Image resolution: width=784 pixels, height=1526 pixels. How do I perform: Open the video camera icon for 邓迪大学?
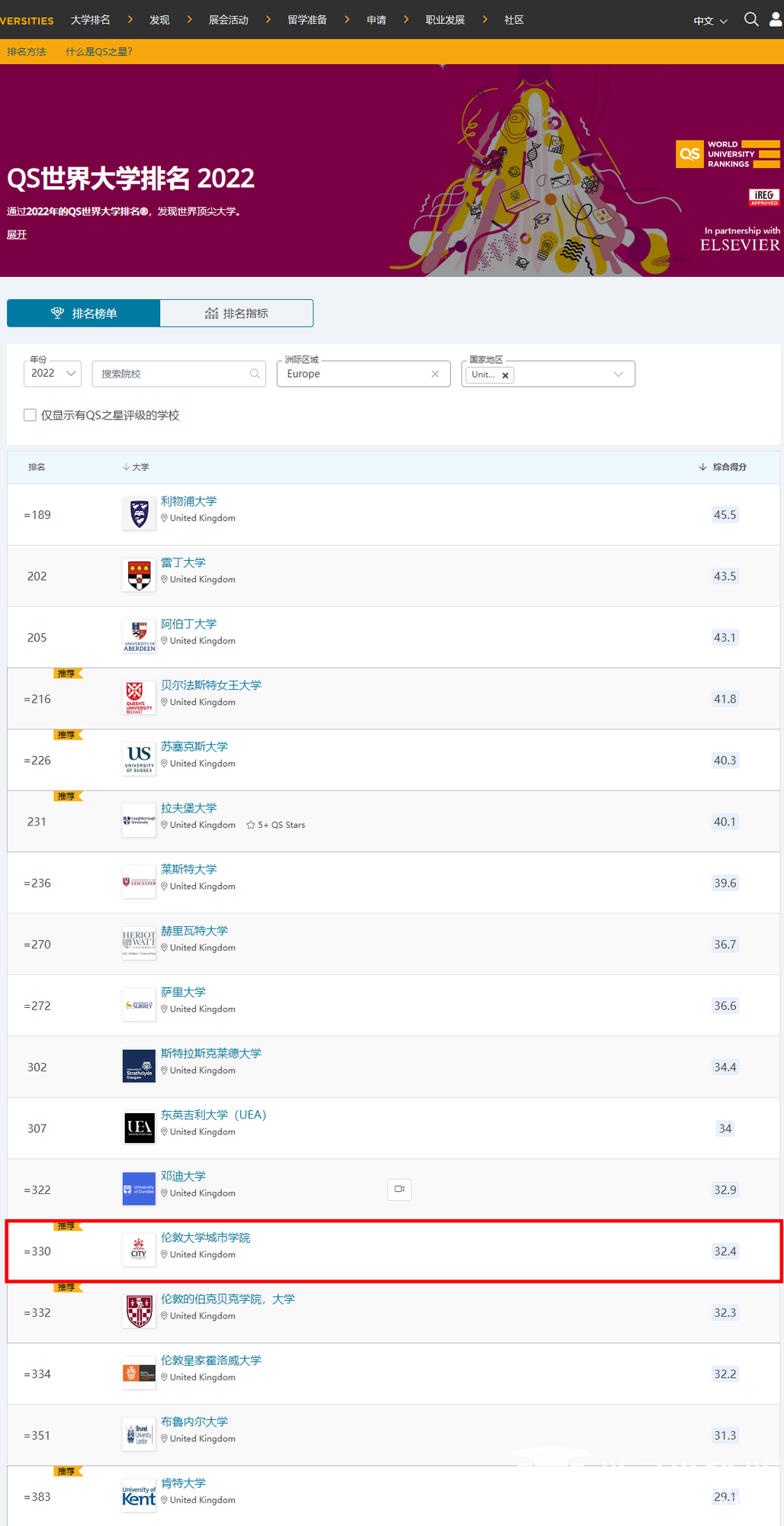coord(400,1190)
